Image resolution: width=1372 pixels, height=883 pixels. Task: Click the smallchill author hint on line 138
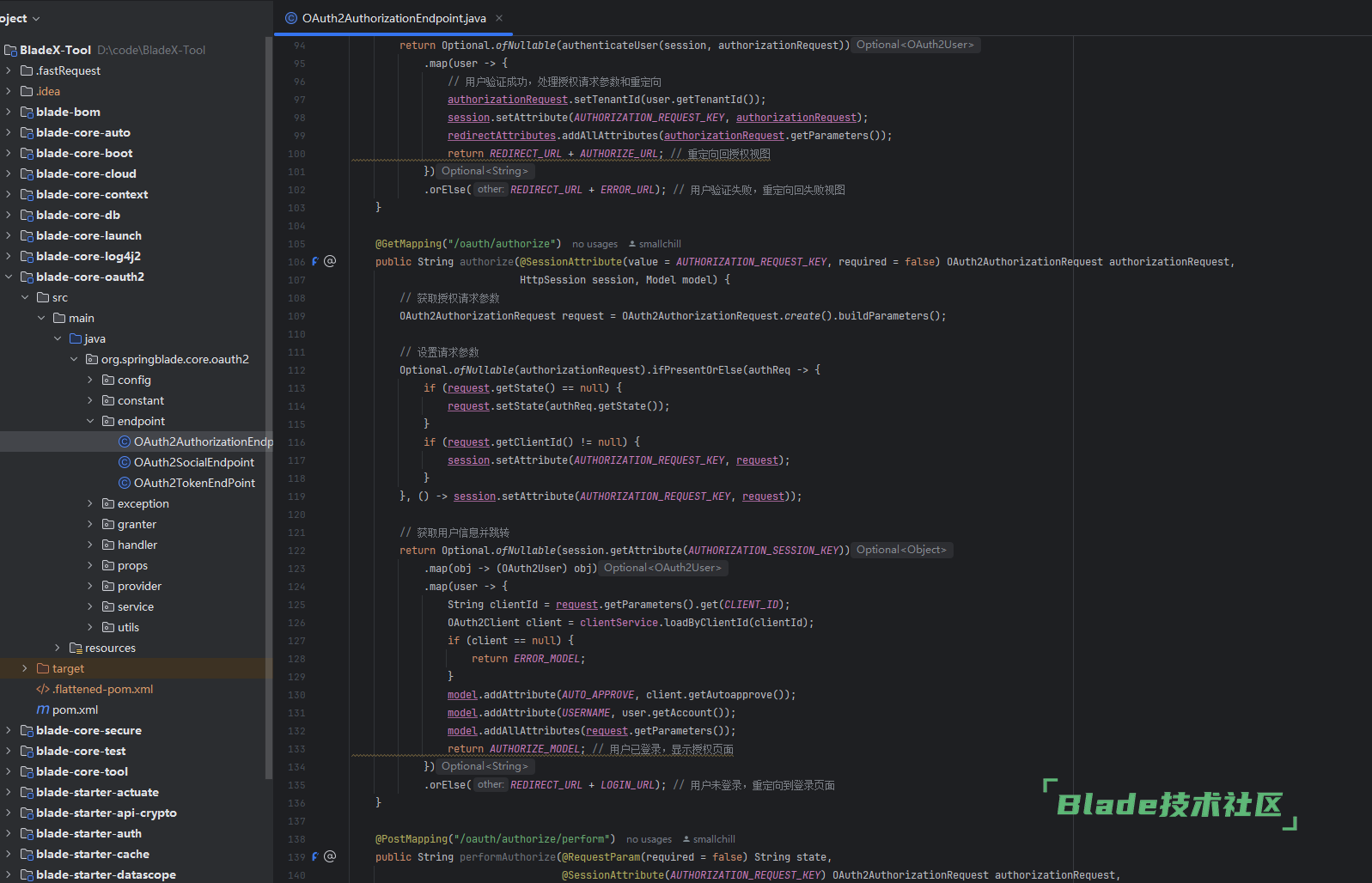coord(709,839)
